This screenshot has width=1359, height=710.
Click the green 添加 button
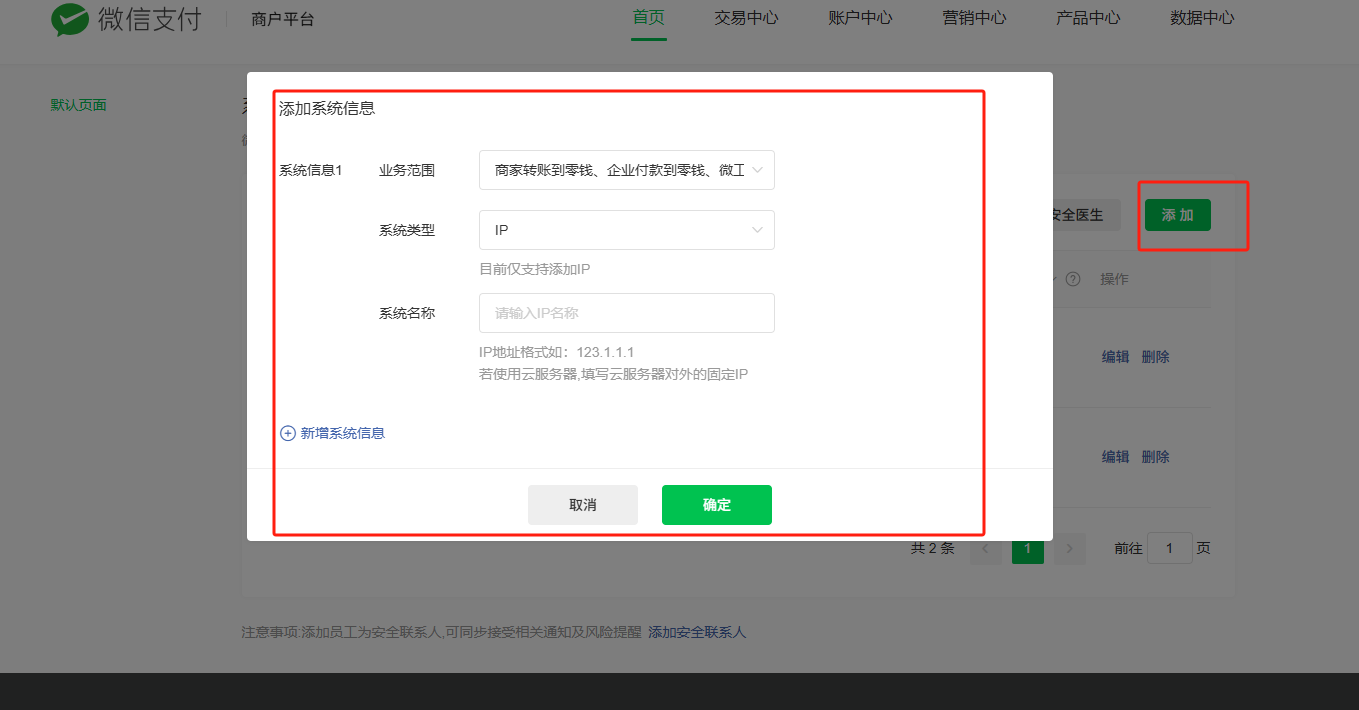[x=1177, y=215]
